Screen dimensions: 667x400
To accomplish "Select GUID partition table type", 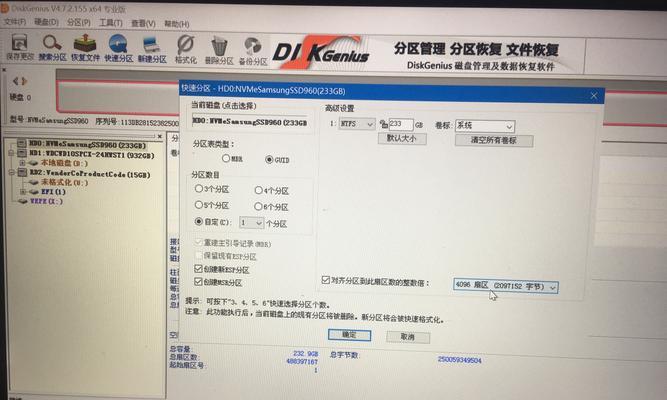I will tap(269, 160).
